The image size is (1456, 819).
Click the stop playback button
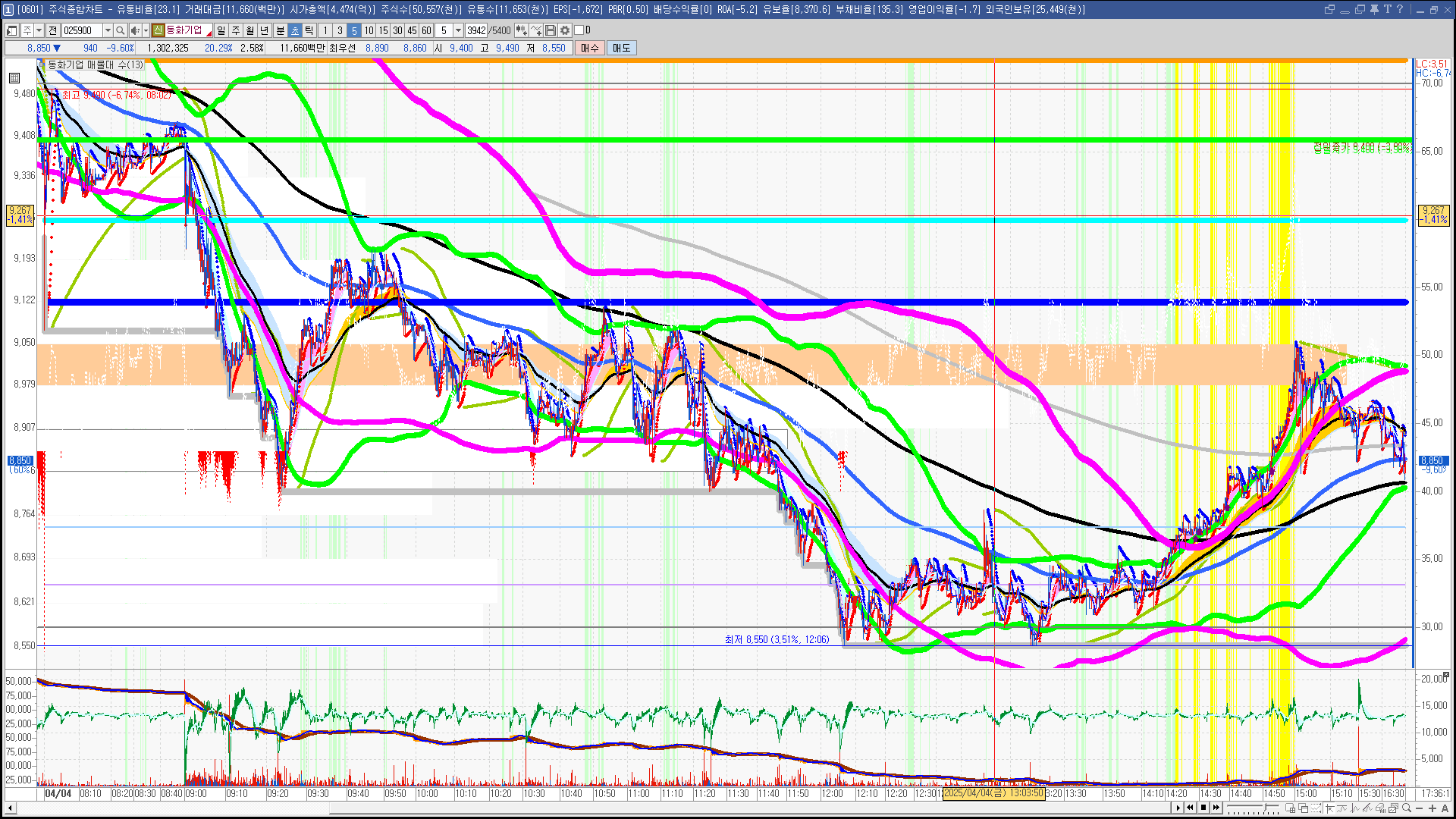coord(1203,808)
